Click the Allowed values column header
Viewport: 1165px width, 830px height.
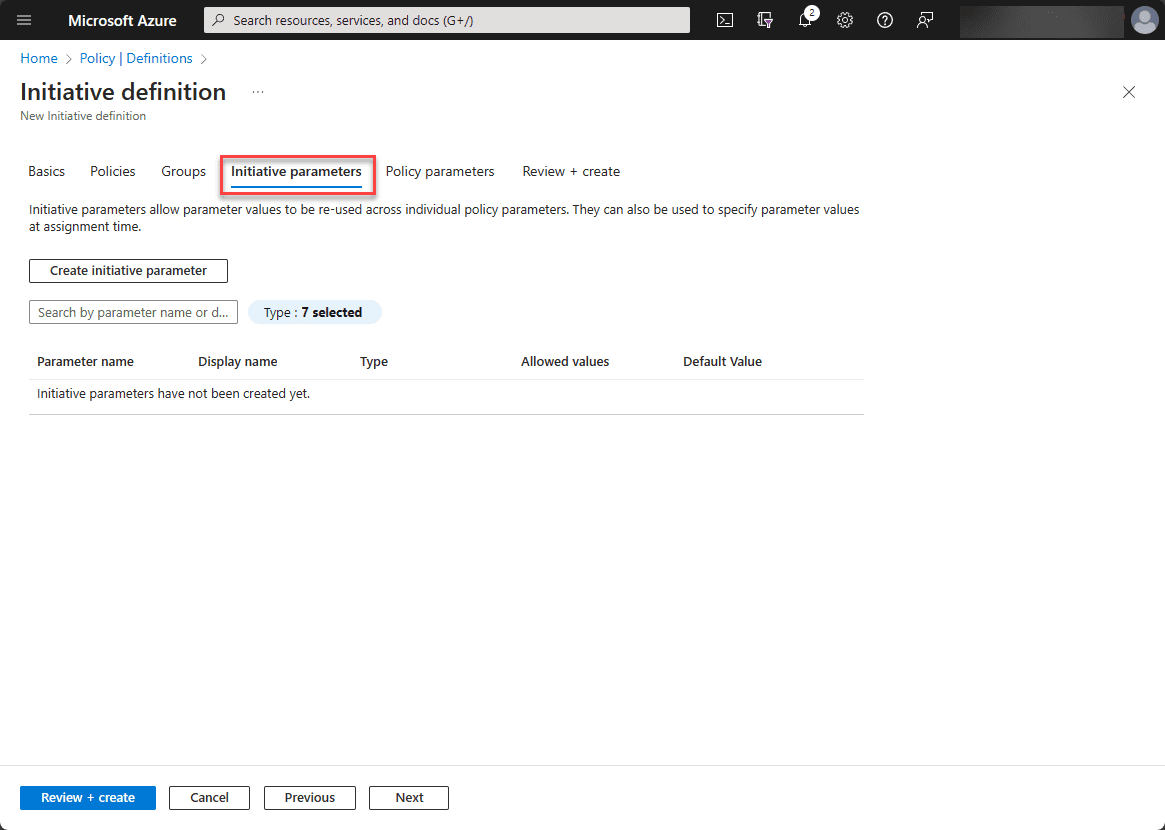point(565,362)
